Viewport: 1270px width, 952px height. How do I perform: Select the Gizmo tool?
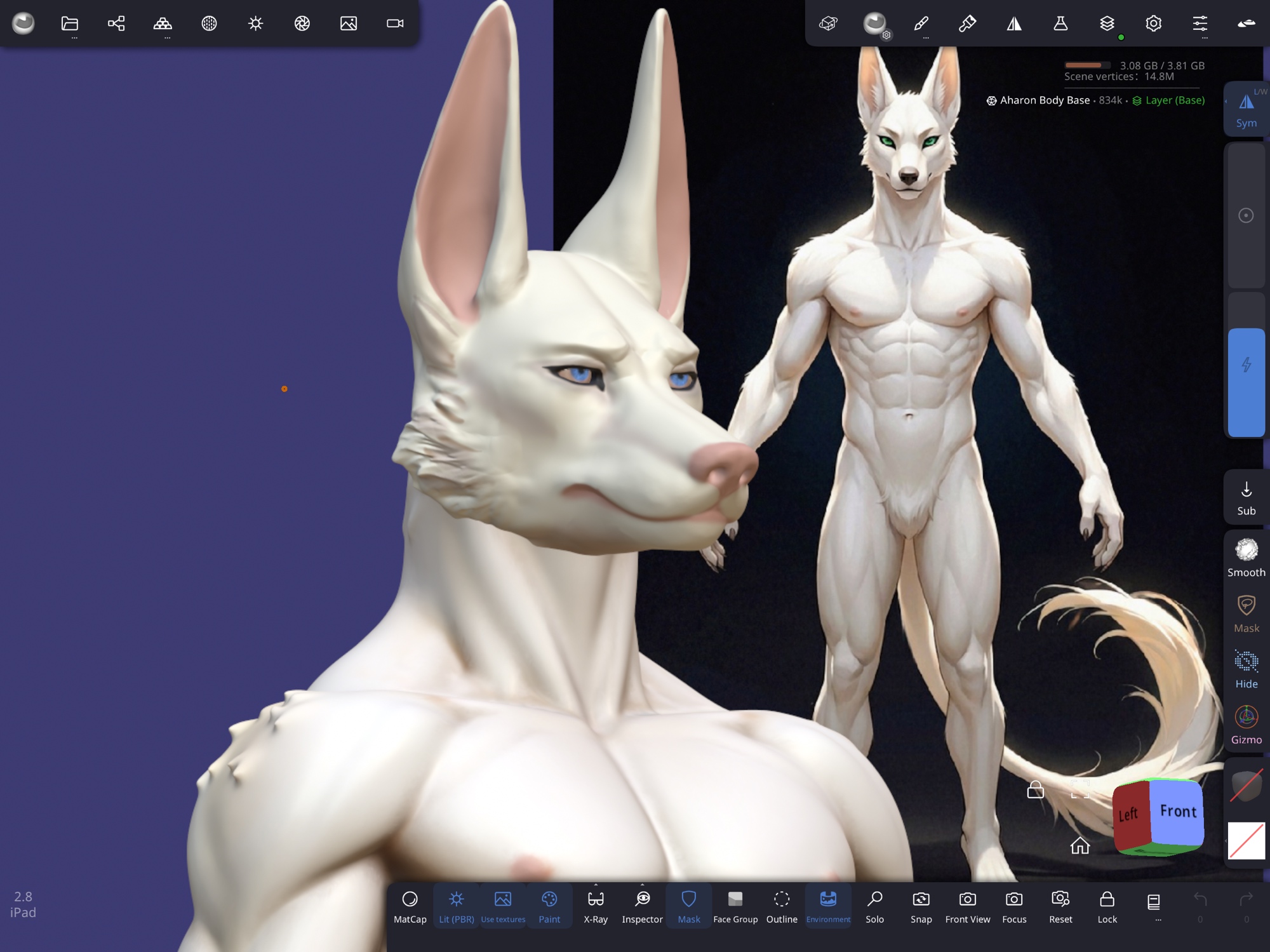[x=1246, y=725]
